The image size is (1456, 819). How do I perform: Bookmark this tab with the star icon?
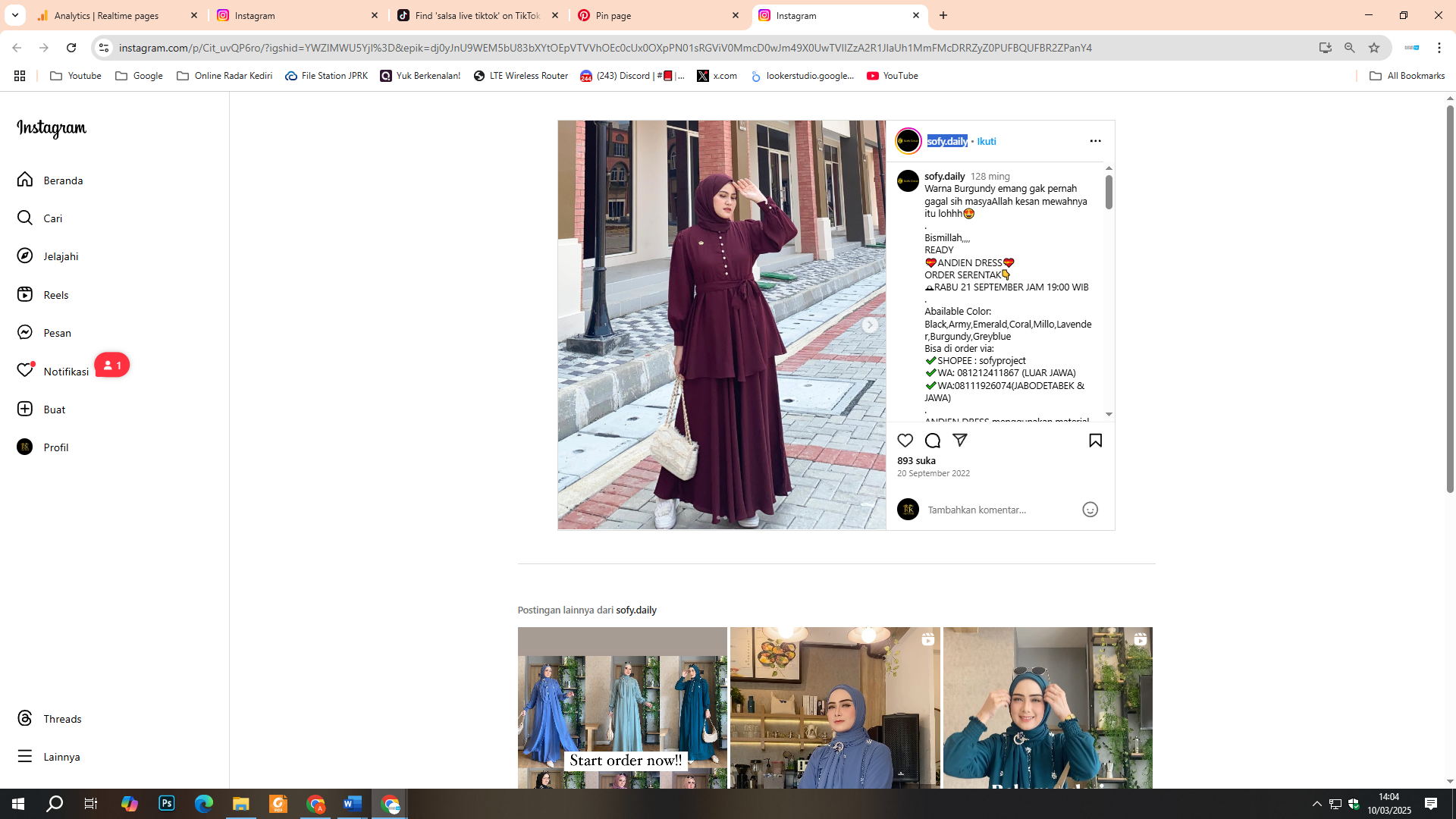pyautogui.click(x=1374, y=48)
